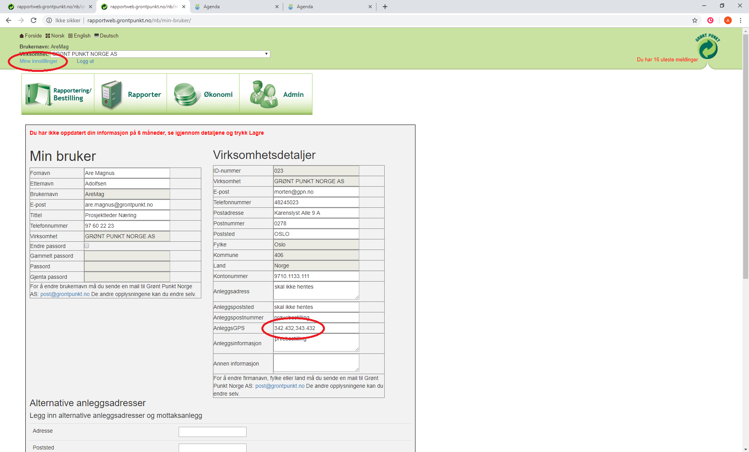749x452 pixels.
Task: Click the Land value Norge
Action: pyautogui.click(x=316, y=266)
